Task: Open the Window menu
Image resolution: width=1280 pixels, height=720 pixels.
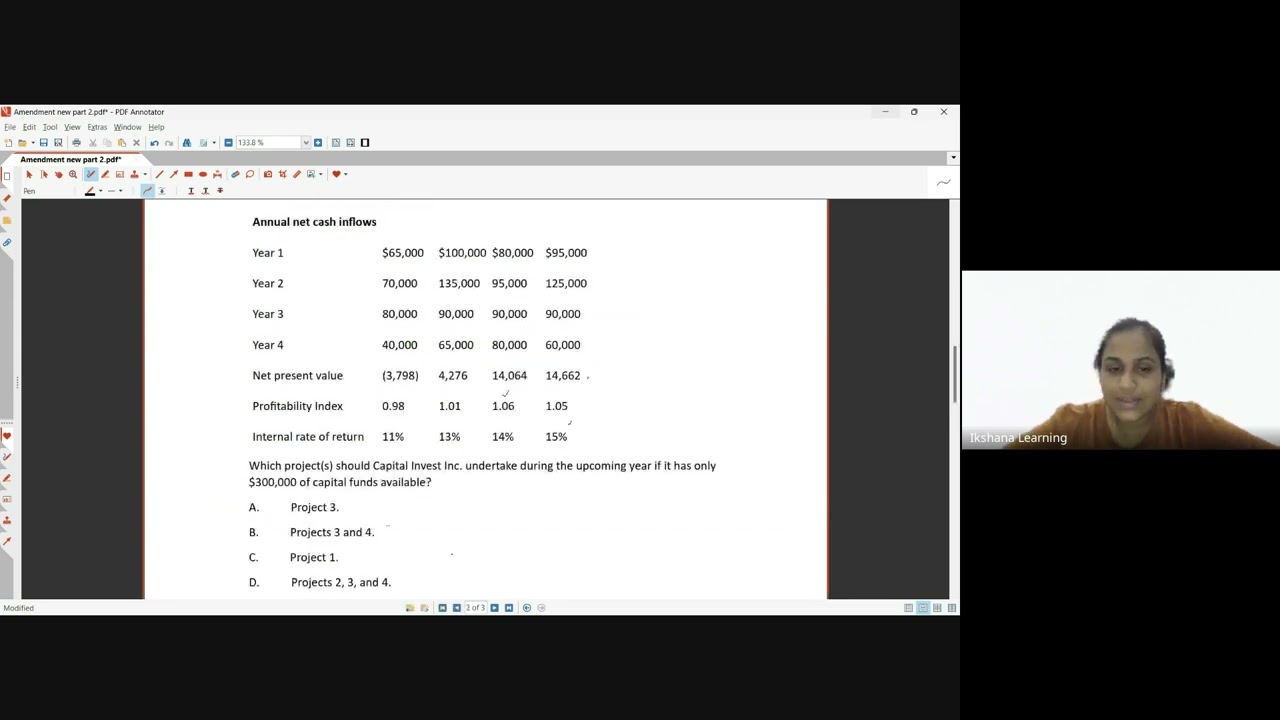Action: [127, 127]
